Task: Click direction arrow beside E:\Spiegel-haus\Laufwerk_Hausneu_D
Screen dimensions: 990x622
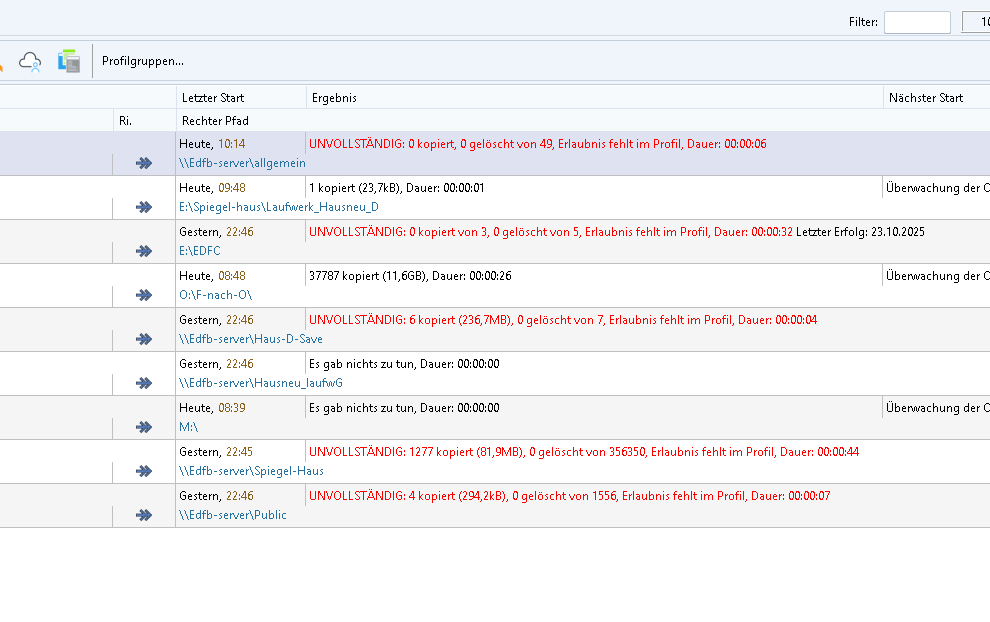Action: coord(144,207)
